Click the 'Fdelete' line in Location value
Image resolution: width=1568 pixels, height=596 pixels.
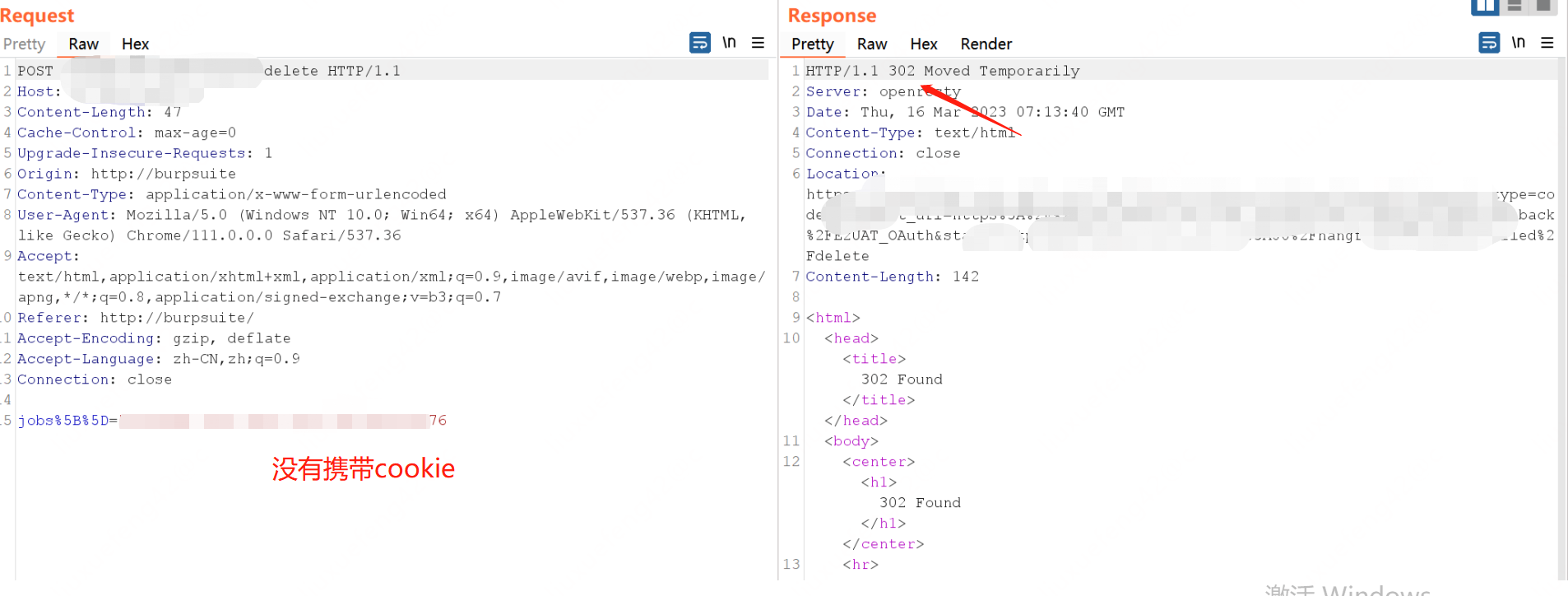tap(837, 256)
